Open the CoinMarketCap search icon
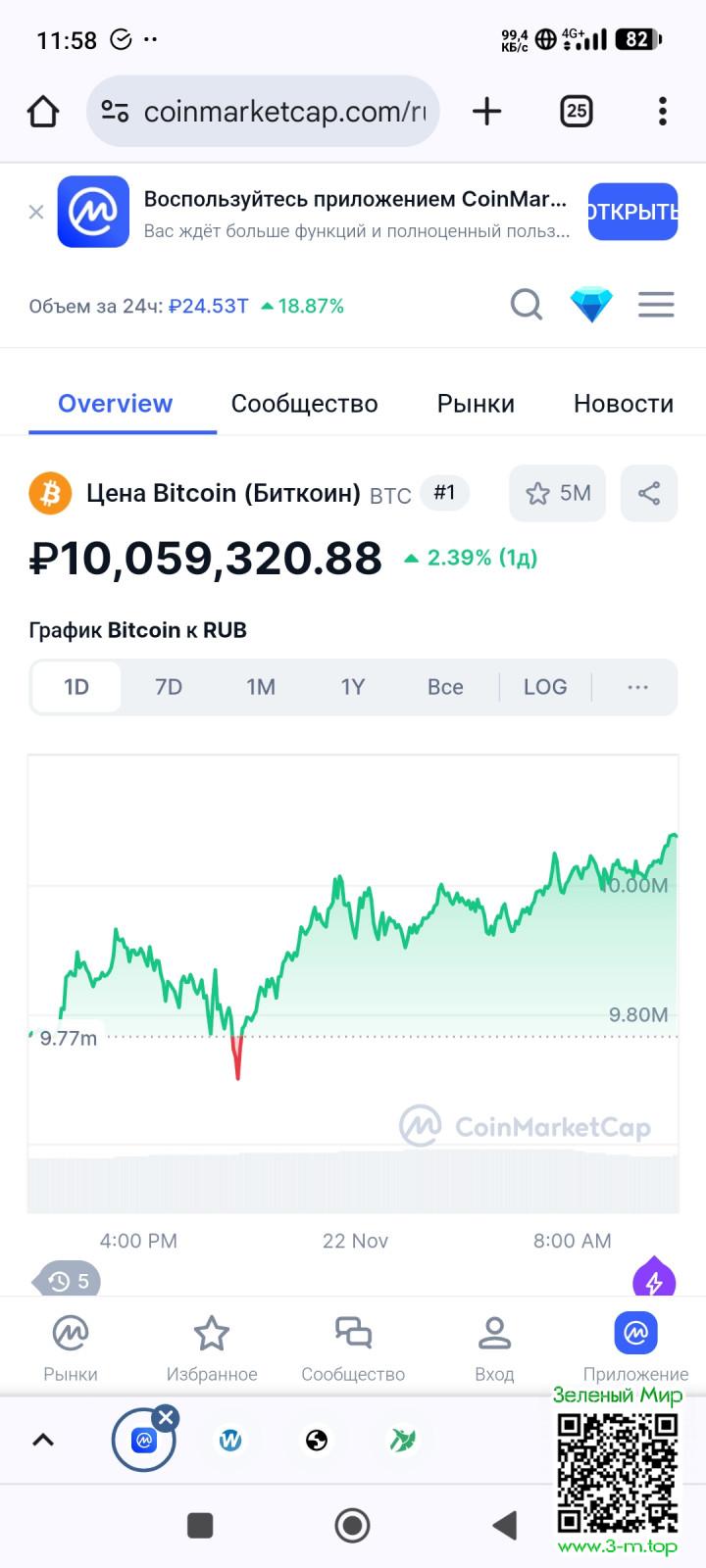This screenshot has width=706, height=1568. 527,305
